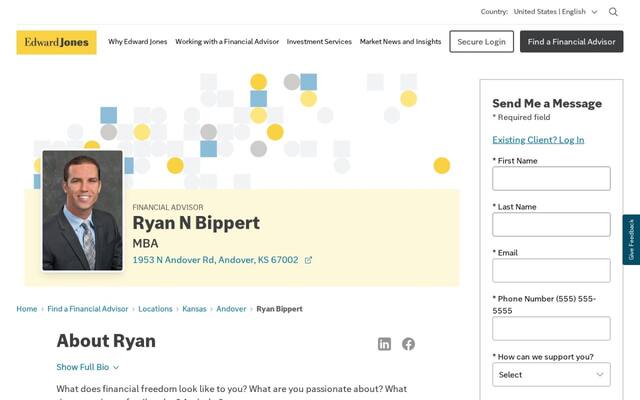Open the Give Feedback side tab
Viewport: 640px width, 400px height.
pyautogui.click(x=631, y=240)
